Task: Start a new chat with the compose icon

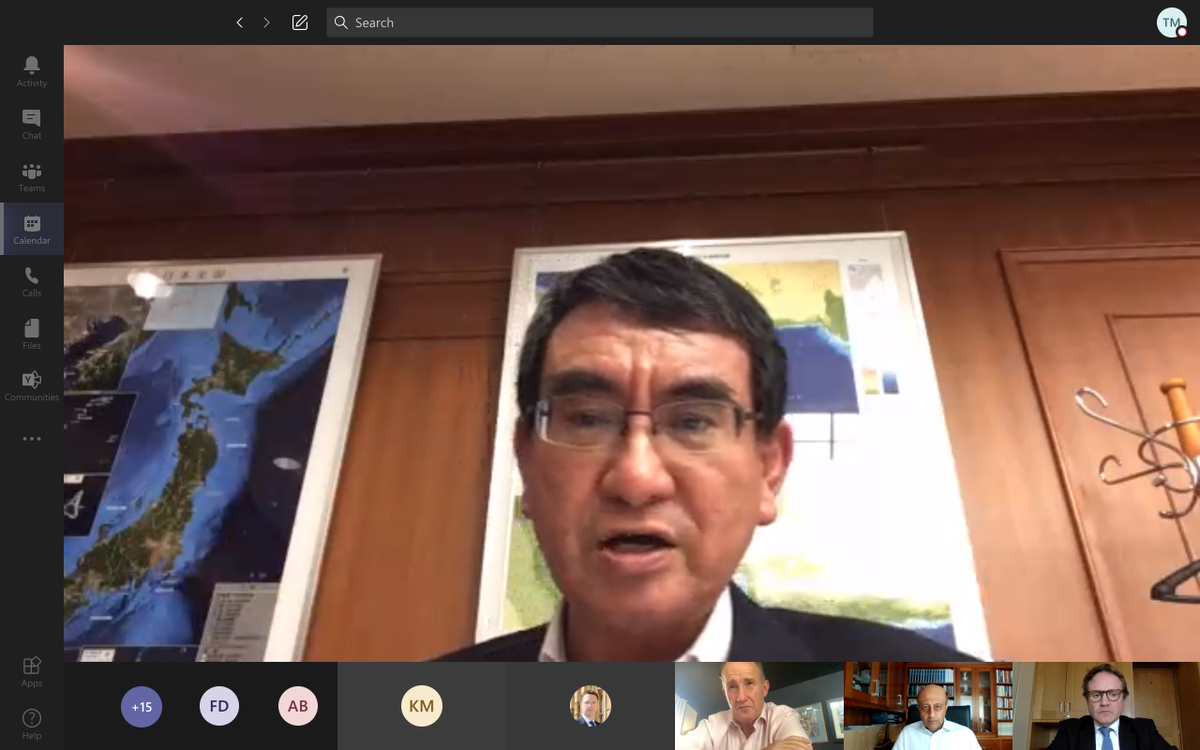Action: 299,22
